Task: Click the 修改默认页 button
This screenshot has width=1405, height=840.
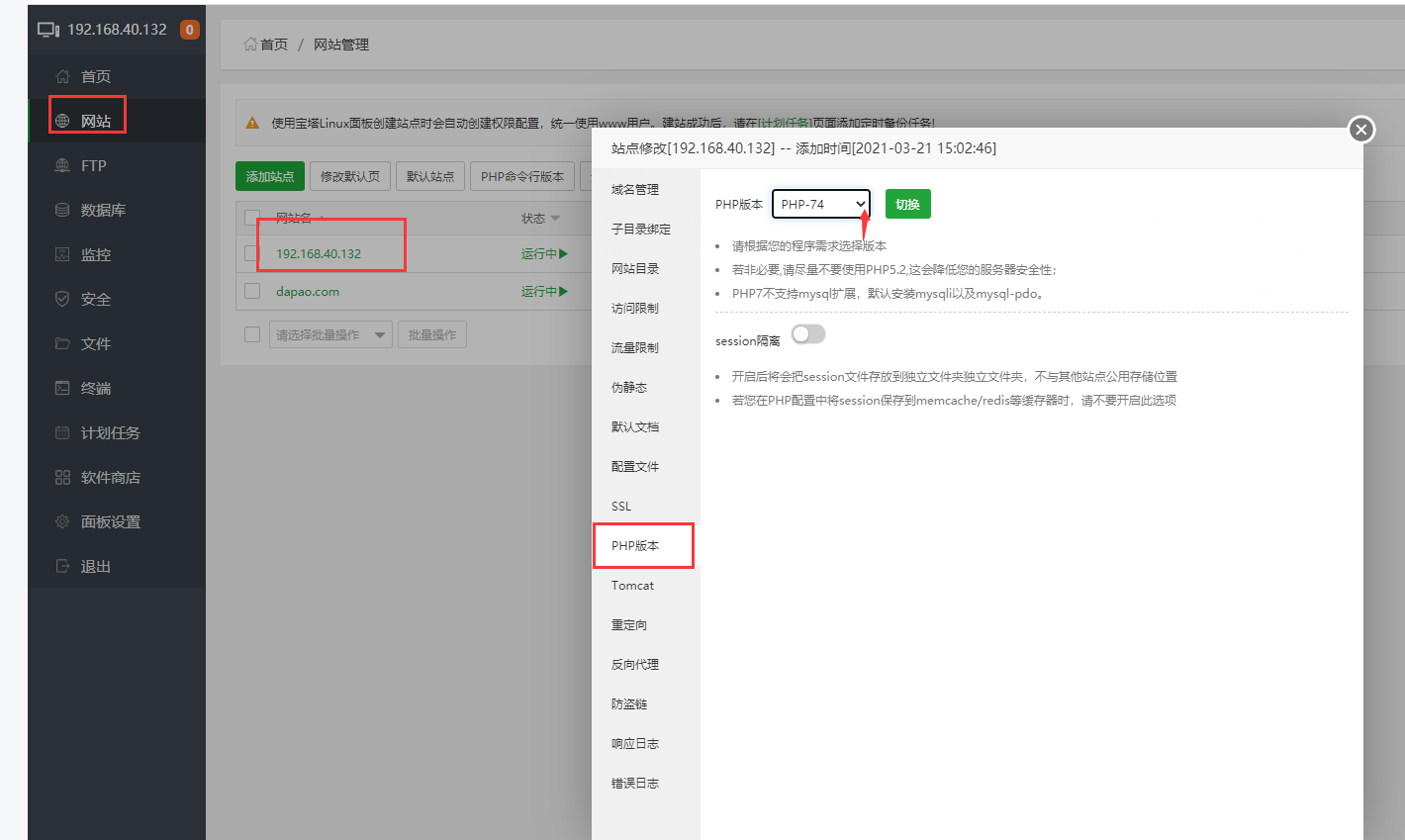Action: point(350,176)
